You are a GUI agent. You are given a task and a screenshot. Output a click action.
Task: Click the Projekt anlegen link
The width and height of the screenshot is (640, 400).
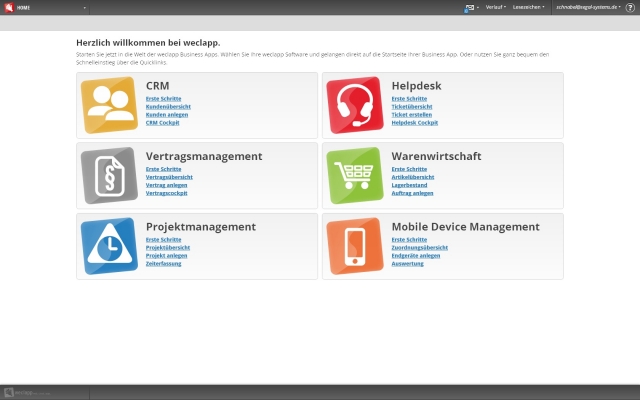click(167, 256)
